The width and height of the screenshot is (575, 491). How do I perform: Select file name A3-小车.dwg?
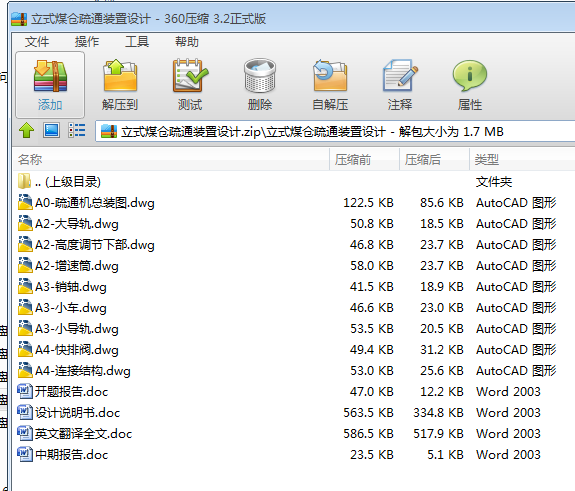click(x=71, y=308)
